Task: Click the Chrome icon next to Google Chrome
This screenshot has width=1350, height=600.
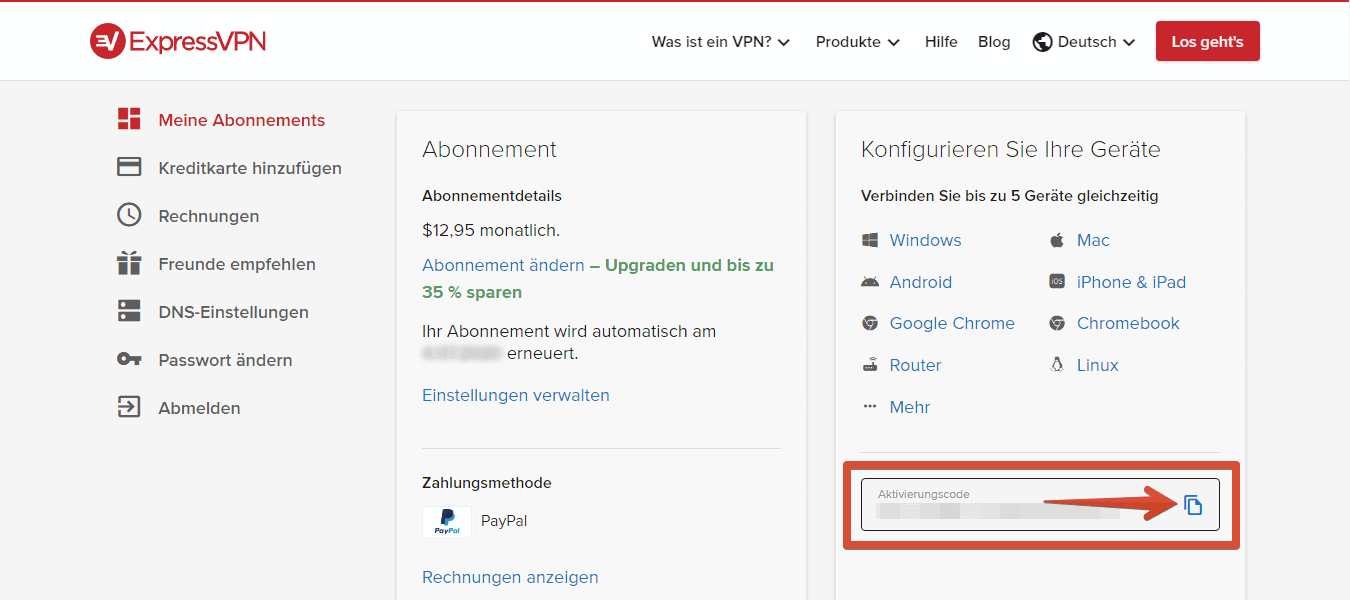Action: pos(870,323)
